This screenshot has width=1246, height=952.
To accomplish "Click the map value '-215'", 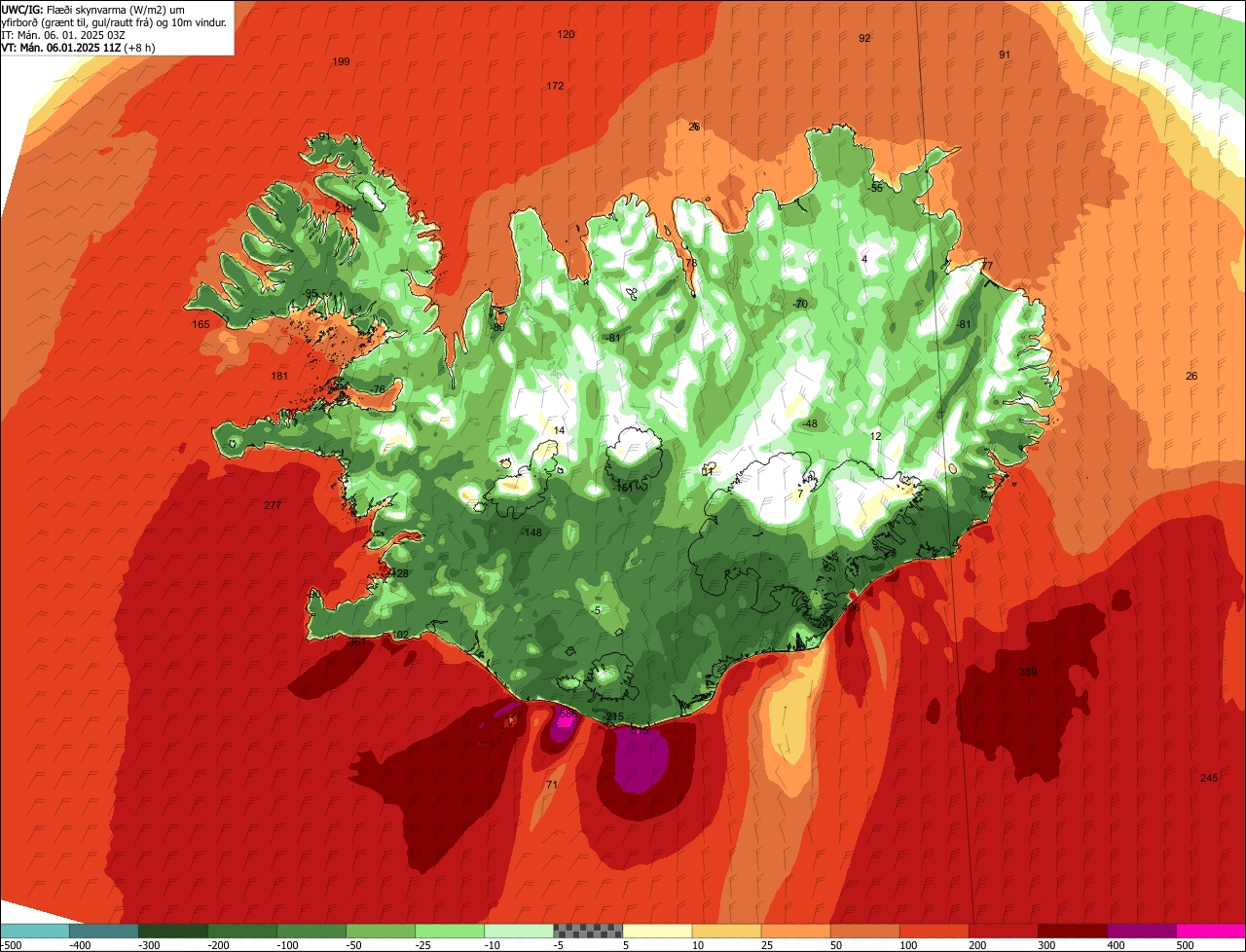I will pyautogui.click(x=613, y=716).
